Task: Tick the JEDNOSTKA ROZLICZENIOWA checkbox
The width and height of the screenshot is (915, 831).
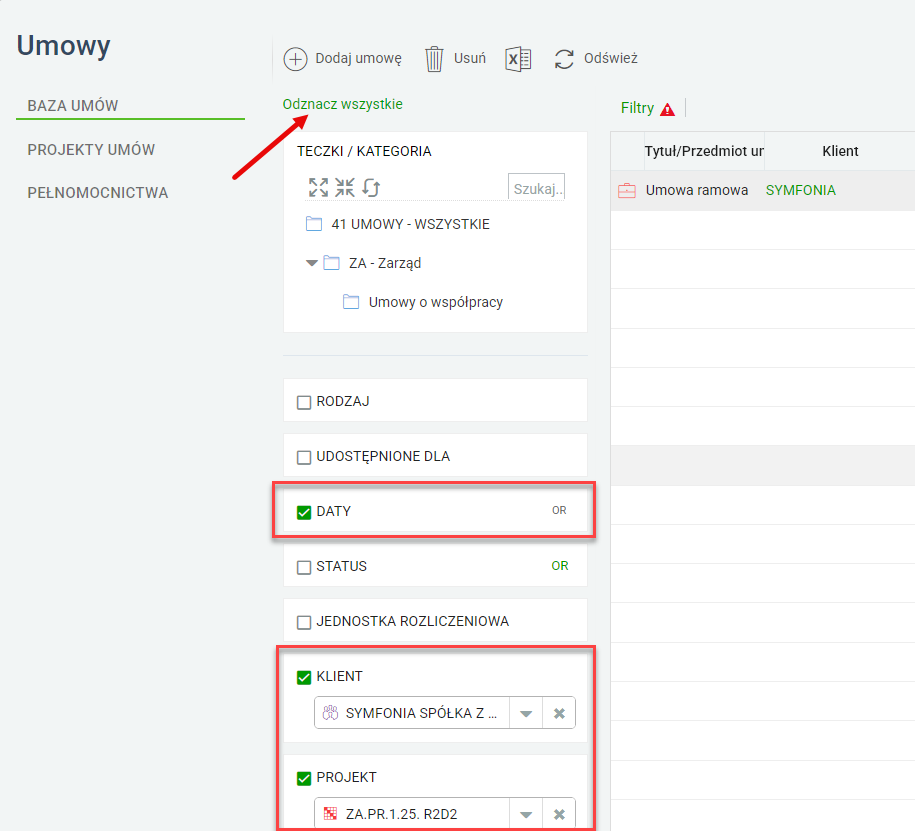Action: [x=304, y=622]
